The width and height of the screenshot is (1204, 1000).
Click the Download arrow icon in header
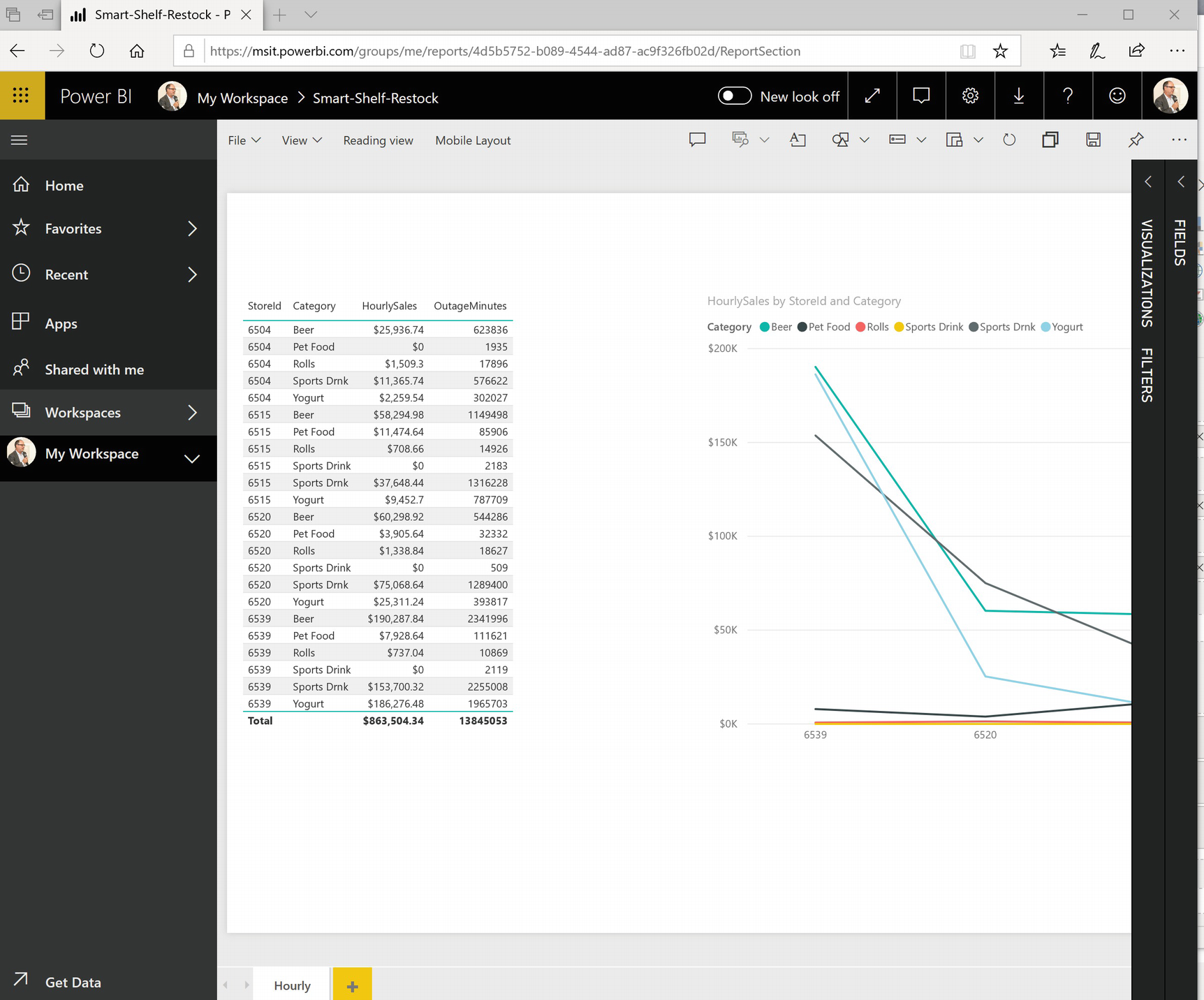click(x=1019, y=96)
